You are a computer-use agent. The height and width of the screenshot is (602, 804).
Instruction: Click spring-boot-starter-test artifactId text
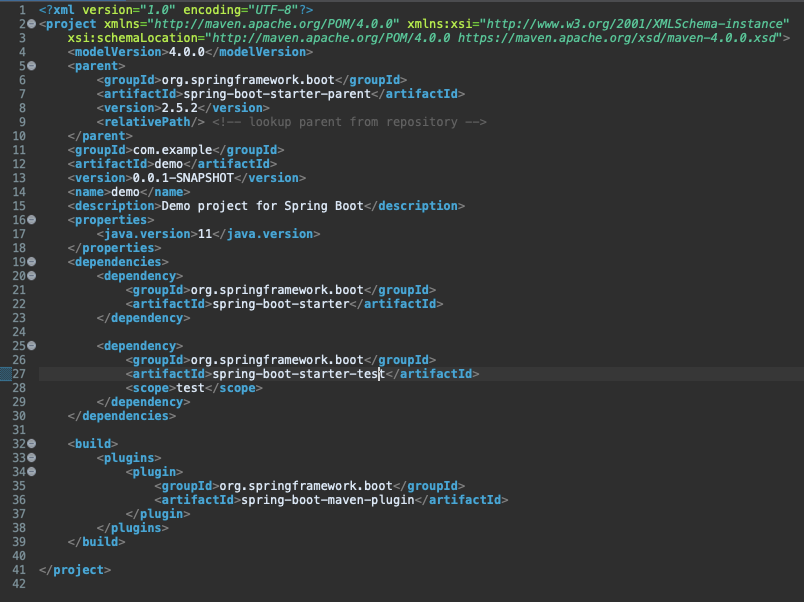299,374
